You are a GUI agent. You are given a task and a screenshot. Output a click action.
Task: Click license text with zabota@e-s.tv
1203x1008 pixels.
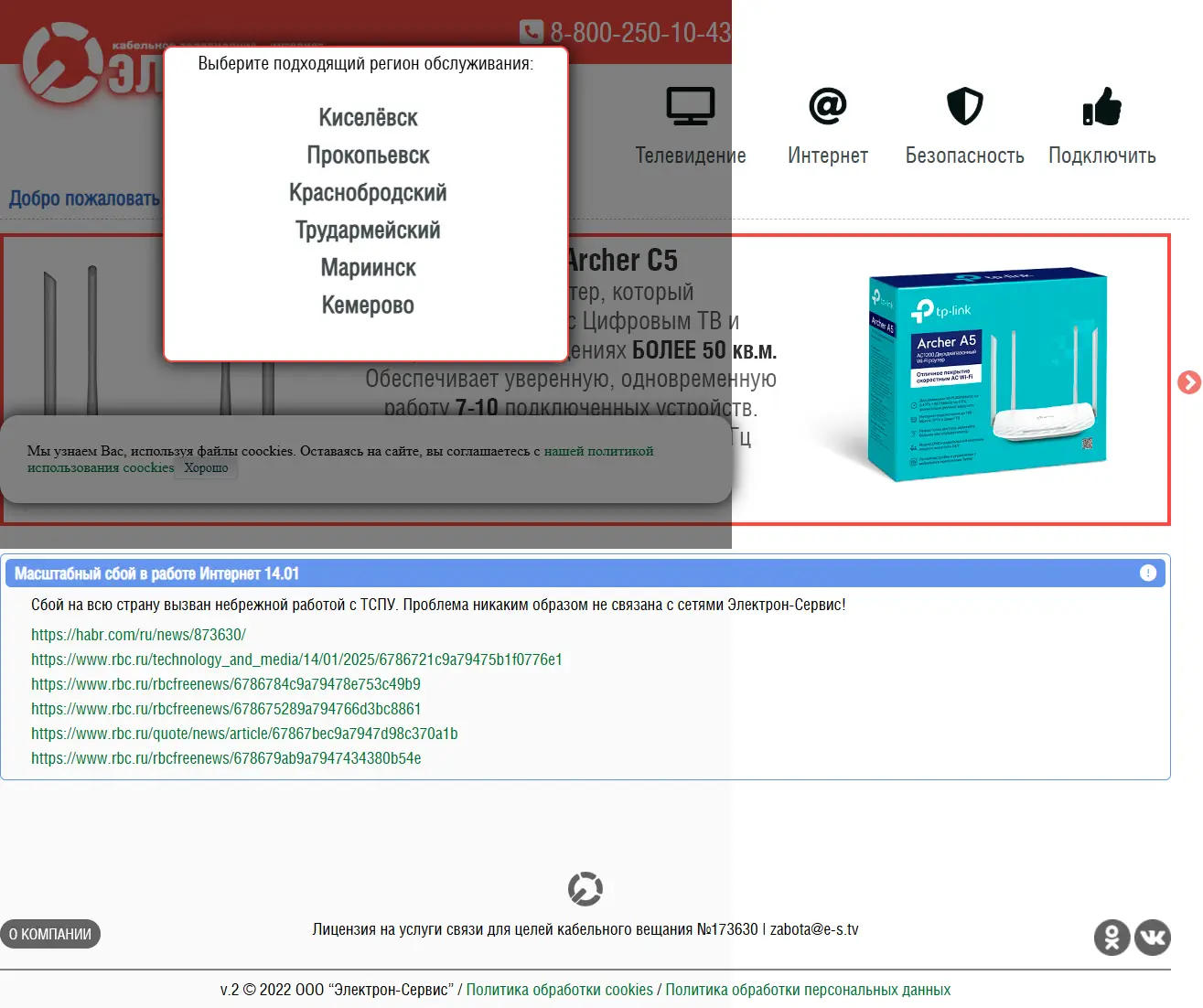[585, 929]
